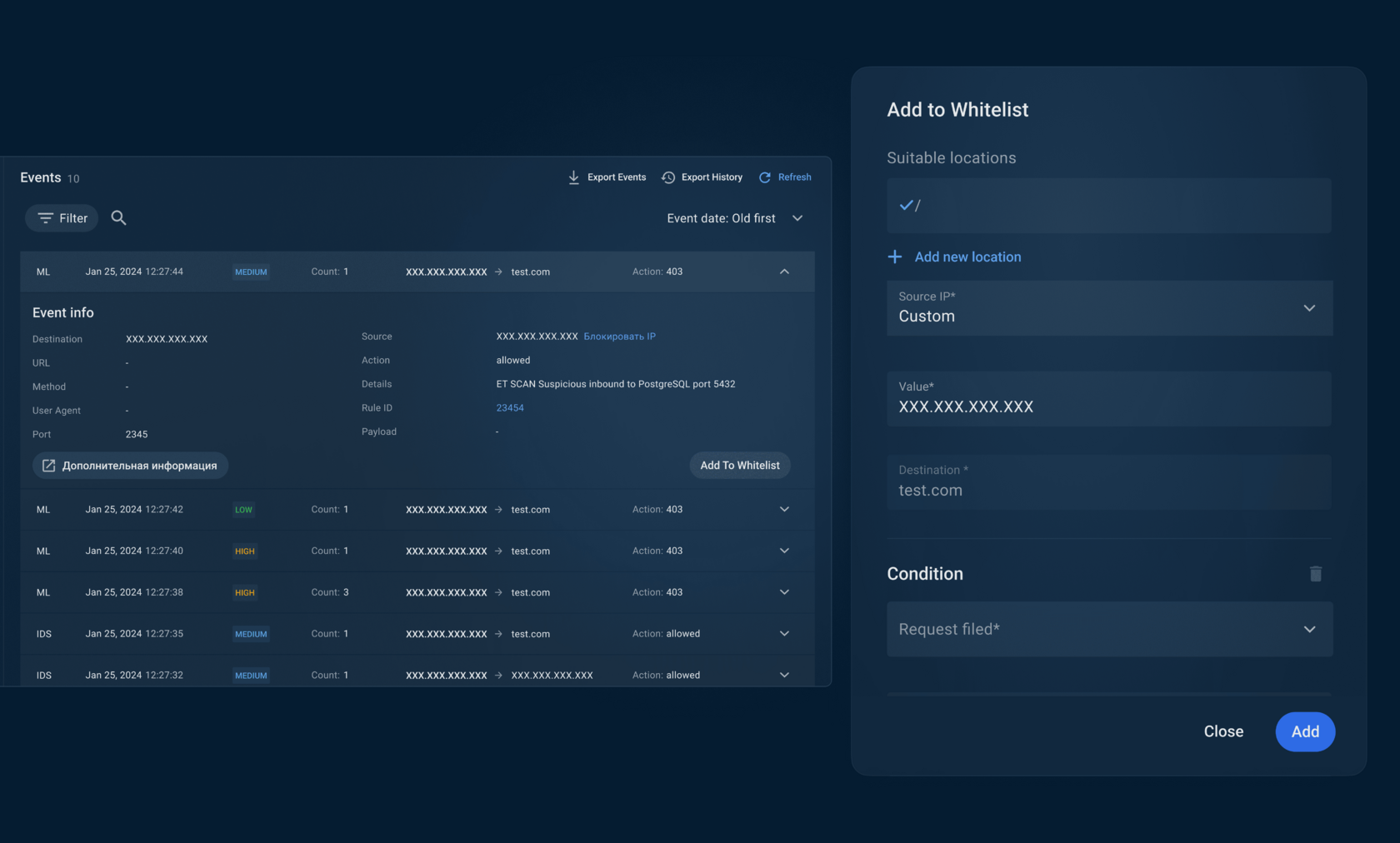Click the external link icon beside Дополнительная информация
The image size is (1400, 843).
pyautogui.click(x=49, y=466)
